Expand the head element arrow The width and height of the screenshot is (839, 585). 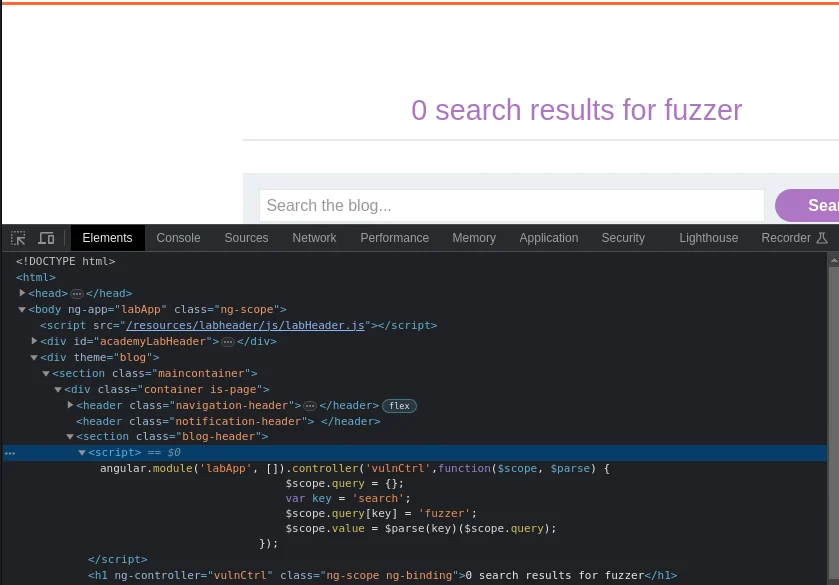[22, 293]
